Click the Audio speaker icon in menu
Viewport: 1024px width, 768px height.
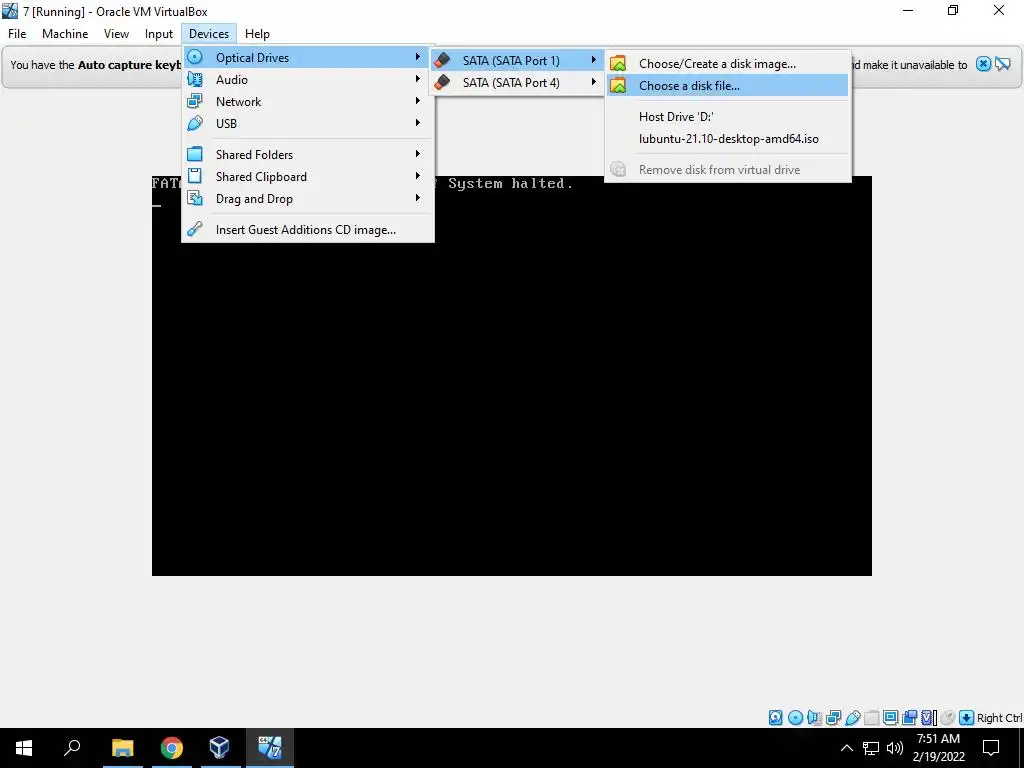[x=195, y=79]
